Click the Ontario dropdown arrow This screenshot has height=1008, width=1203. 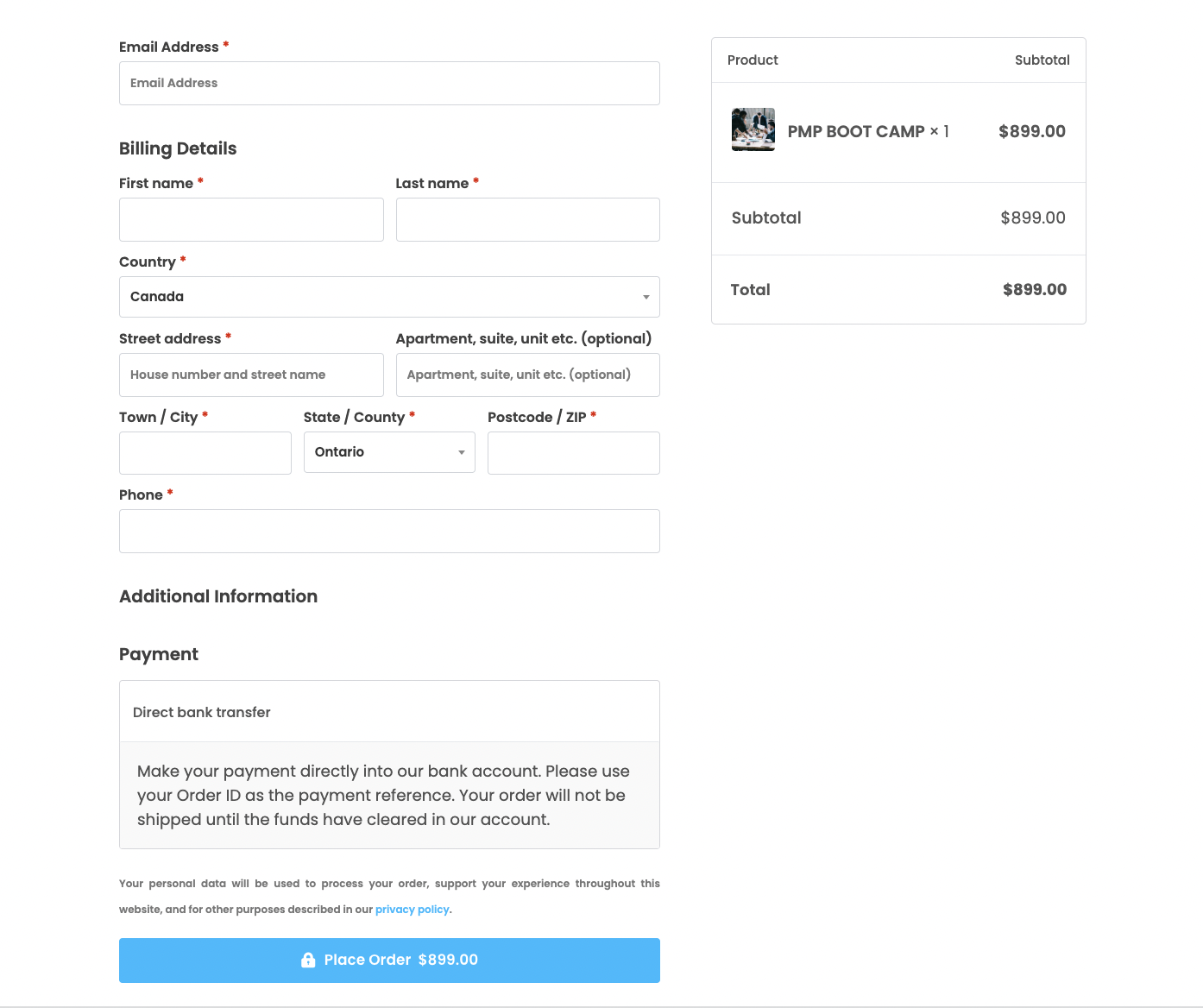[x=462, y=452]
